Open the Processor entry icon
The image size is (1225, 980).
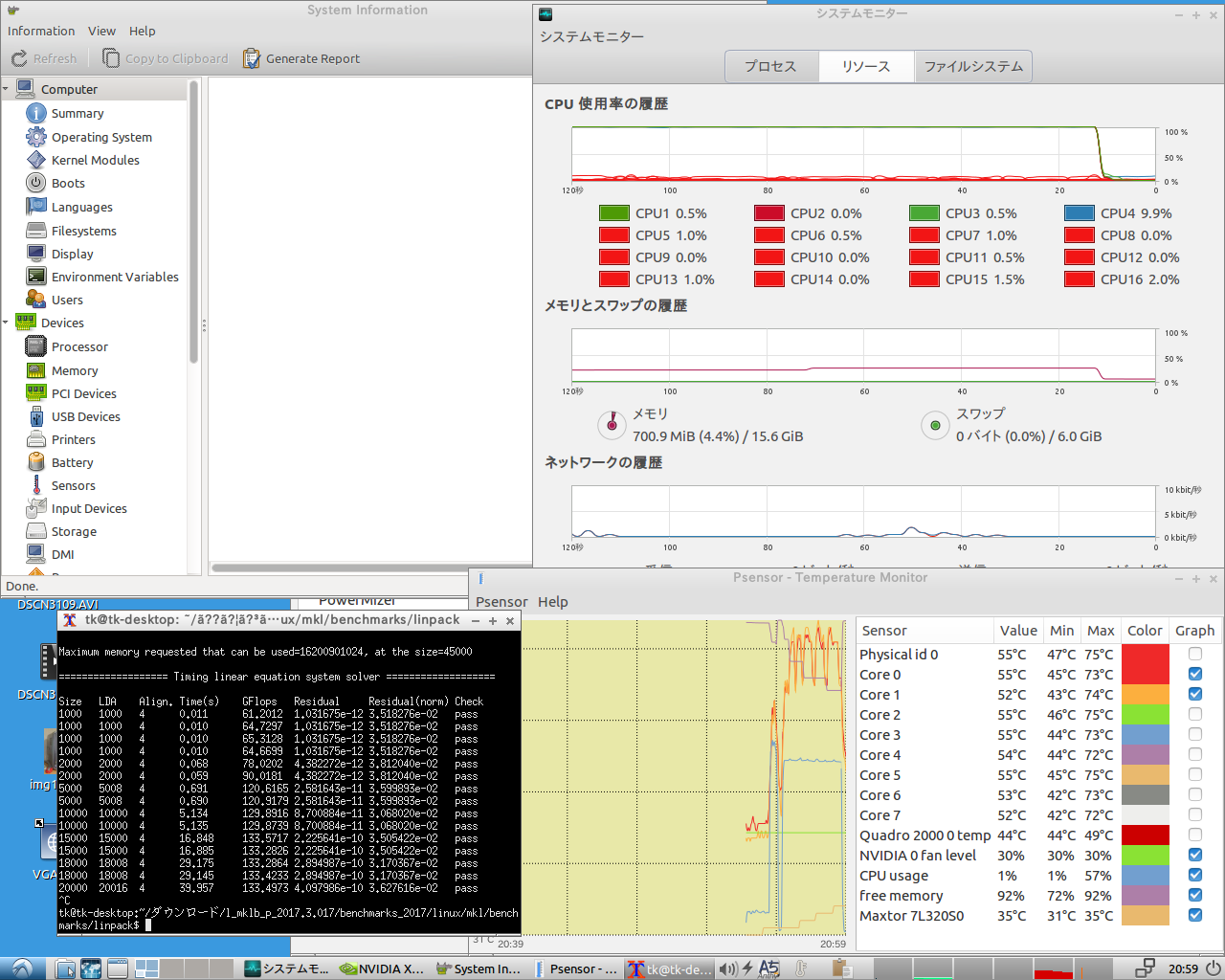[x=36, y=346]
